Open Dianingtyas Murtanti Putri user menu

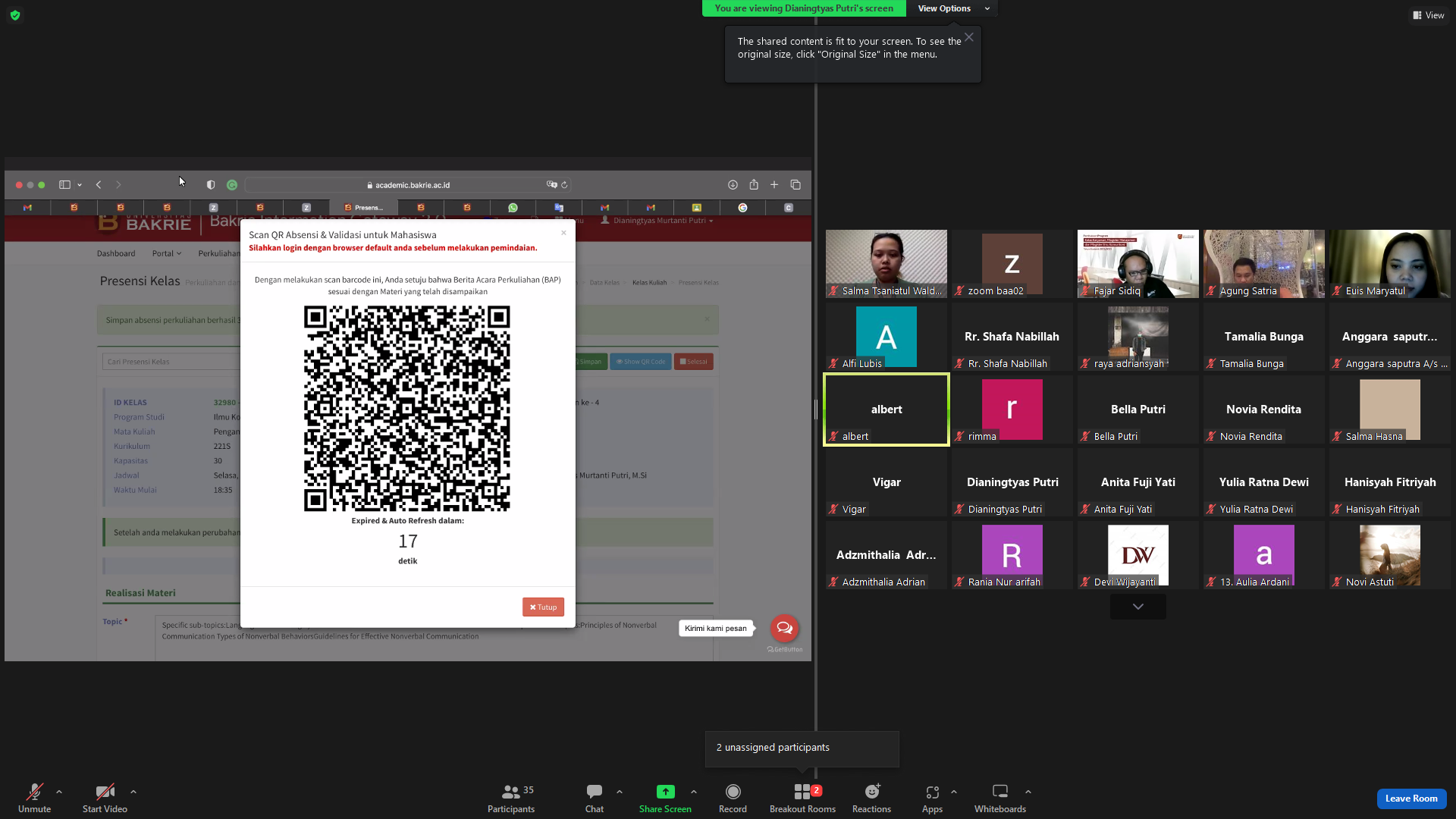(x=657, y=221)
